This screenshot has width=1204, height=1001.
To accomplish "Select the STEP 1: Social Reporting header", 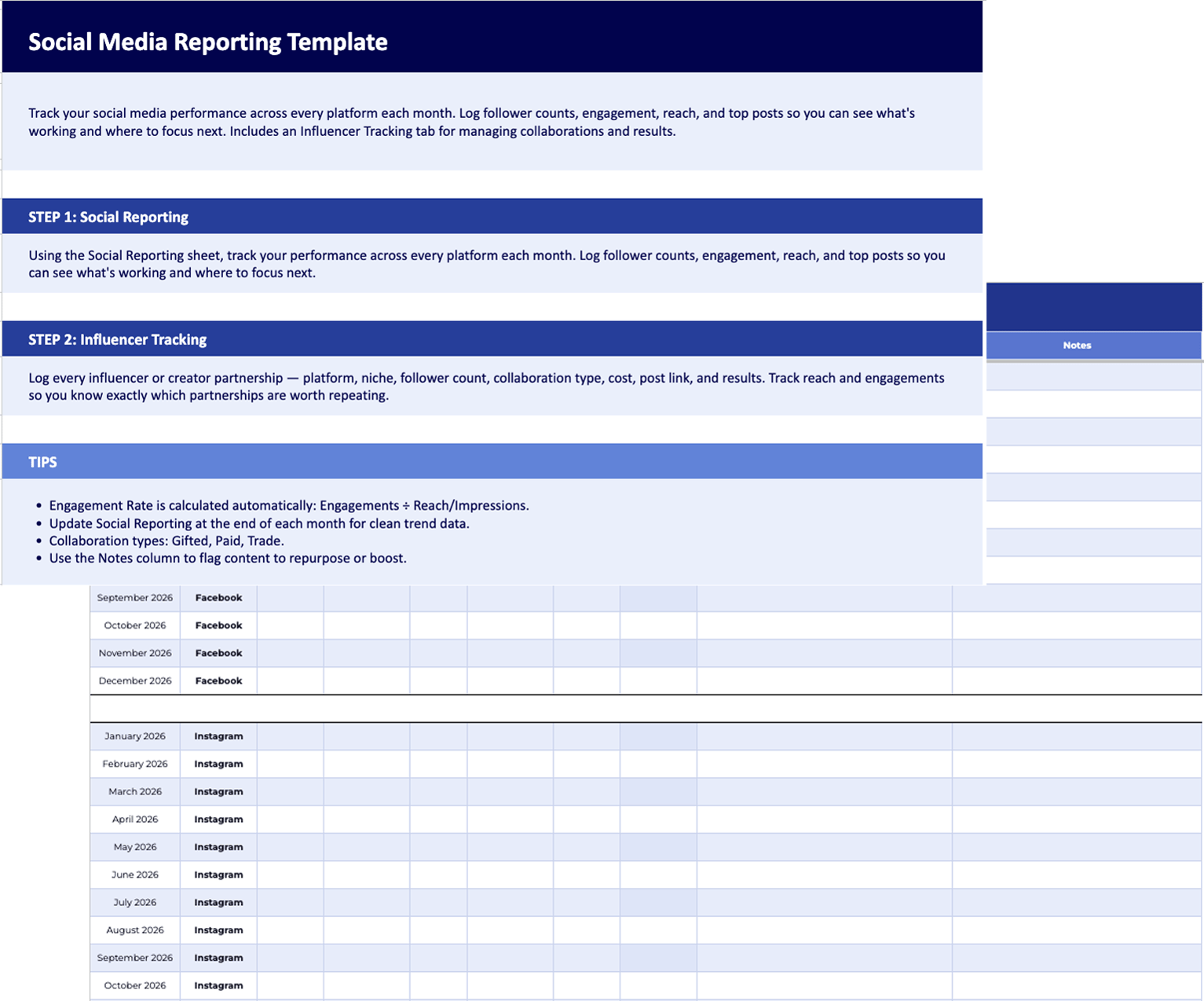I will click(492, 217).
